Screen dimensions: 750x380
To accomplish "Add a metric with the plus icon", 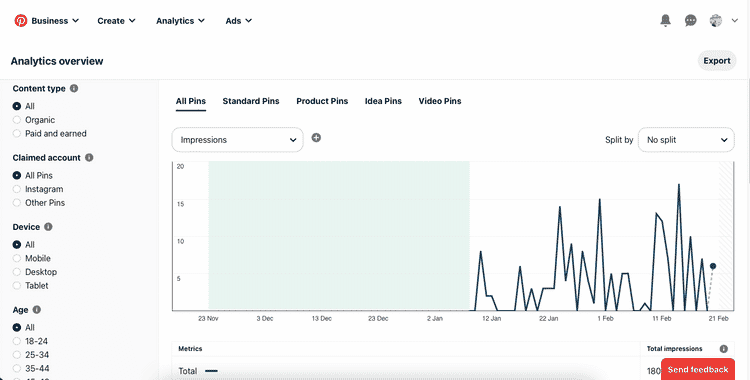I will pos(316,138).
